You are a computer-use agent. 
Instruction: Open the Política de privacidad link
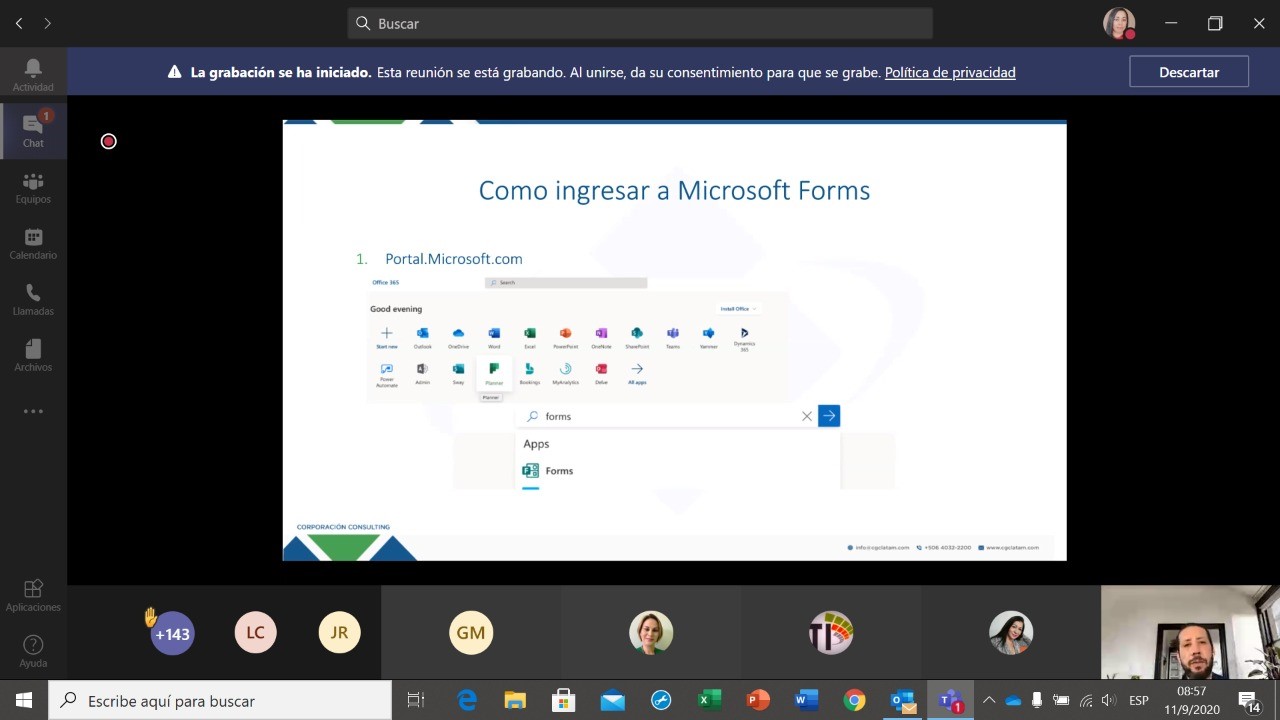[950, 72]
